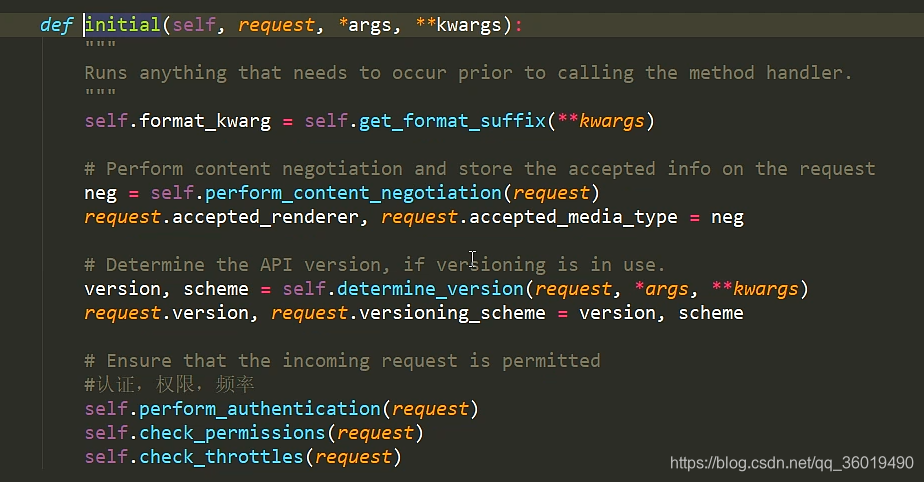The height and width of the screenshot is (482, 924).
Task: Click 'accepted_media_type' attribute
Action: [573, 217]
